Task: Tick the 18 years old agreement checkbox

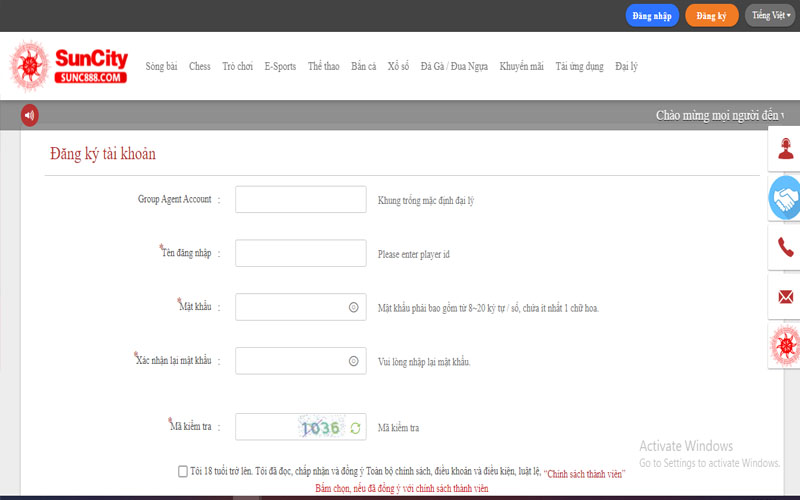Action: (x=183, y=471)
